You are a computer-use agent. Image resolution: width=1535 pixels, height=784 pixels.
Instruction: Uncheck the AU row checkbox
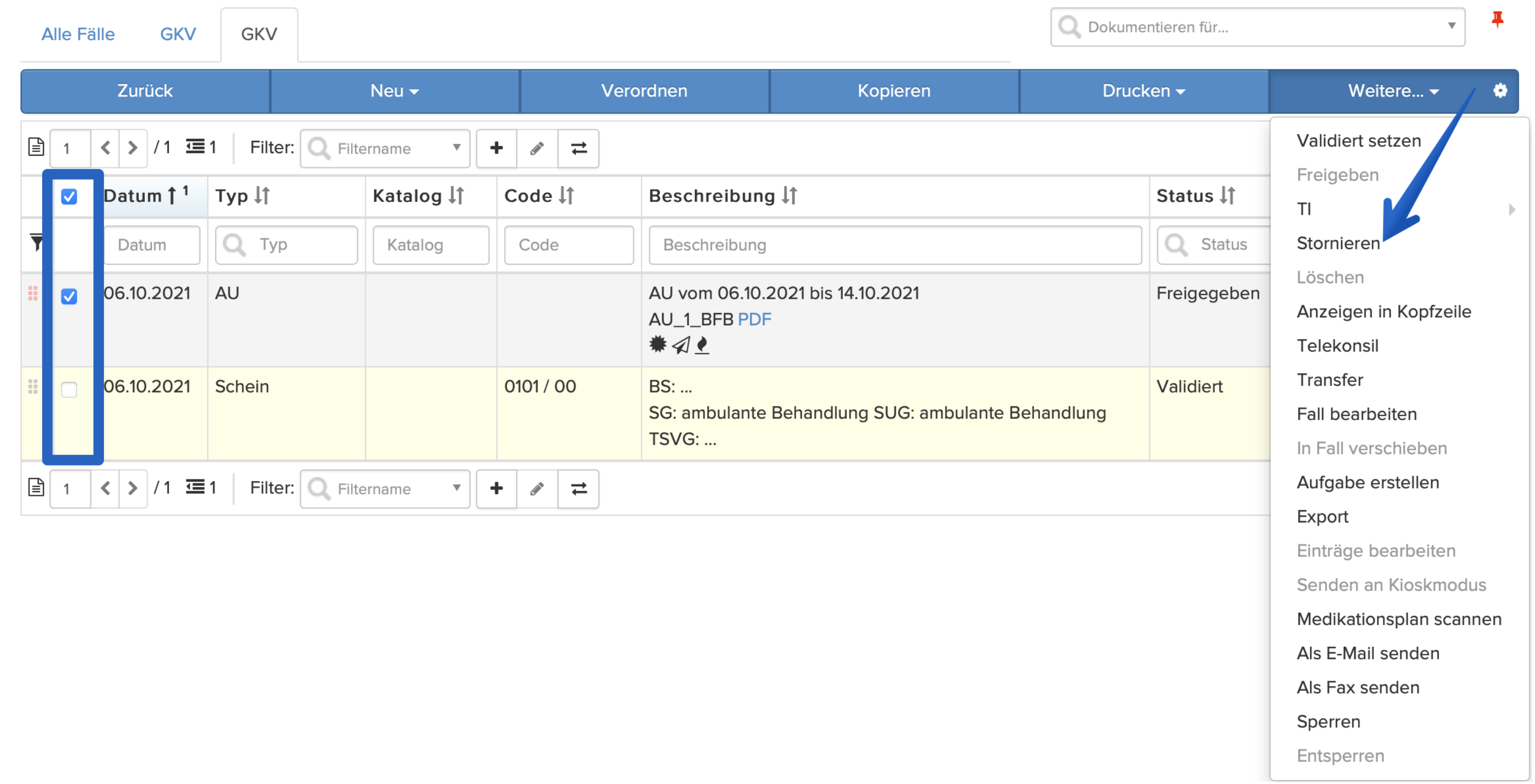69,297
